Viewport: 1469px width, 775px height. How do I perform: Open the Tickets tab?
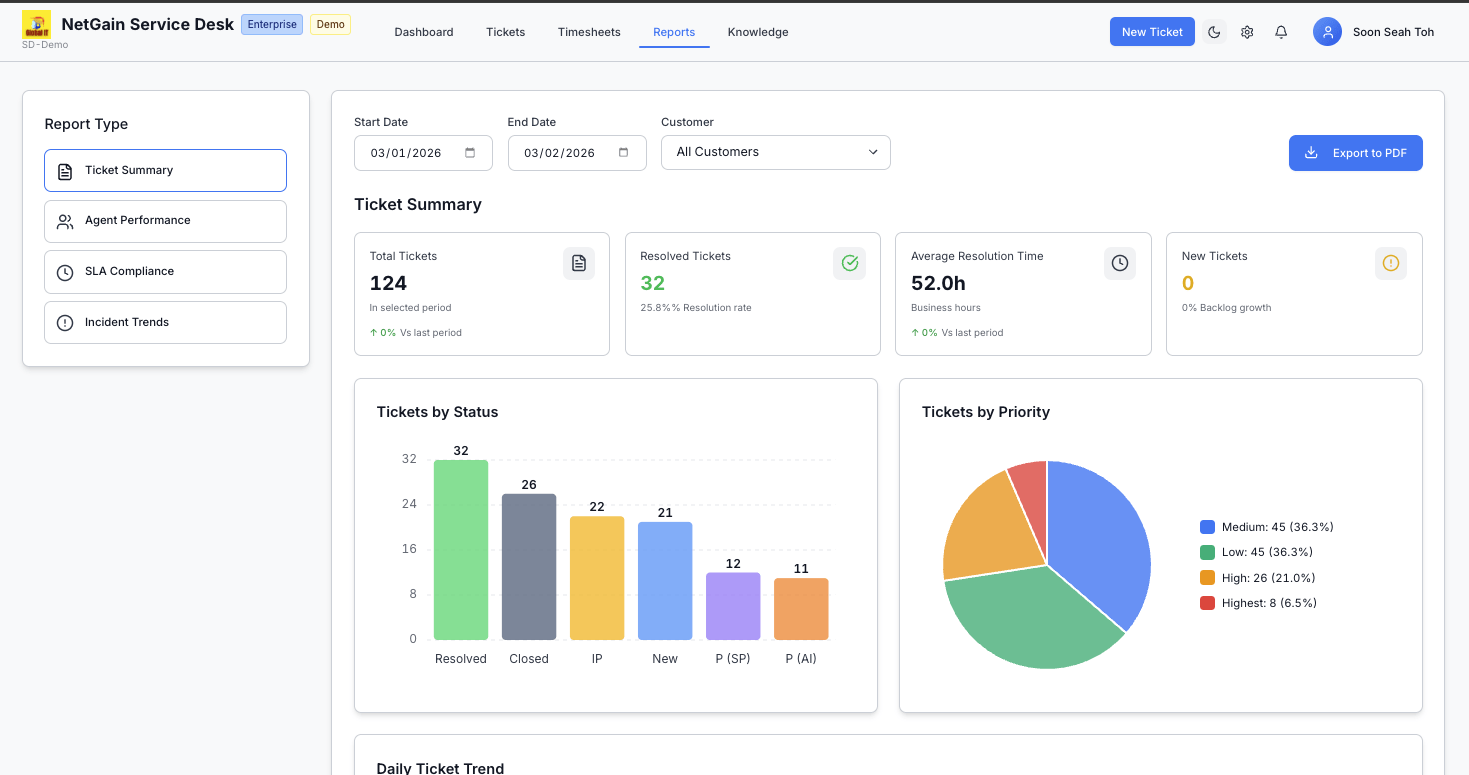(x=506, y=32)
